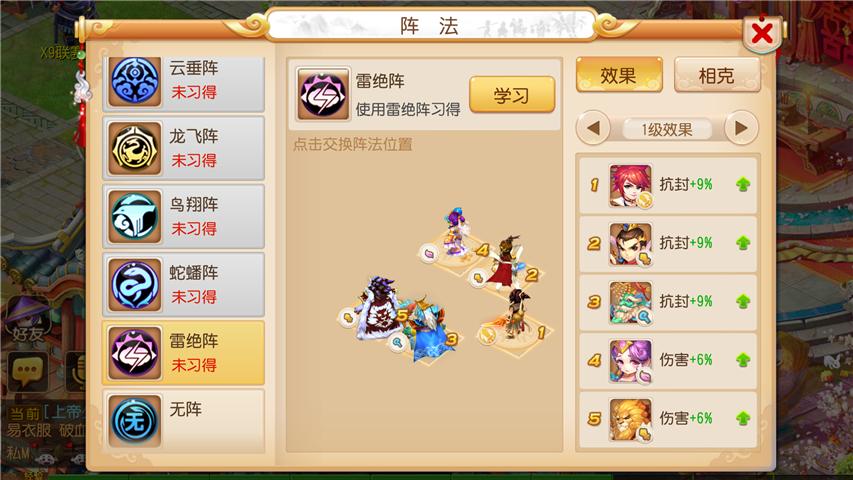This screenshot has height=480, width=853.
Task: Close the 阵法 formation window
Action: click(x=762, y=33)
